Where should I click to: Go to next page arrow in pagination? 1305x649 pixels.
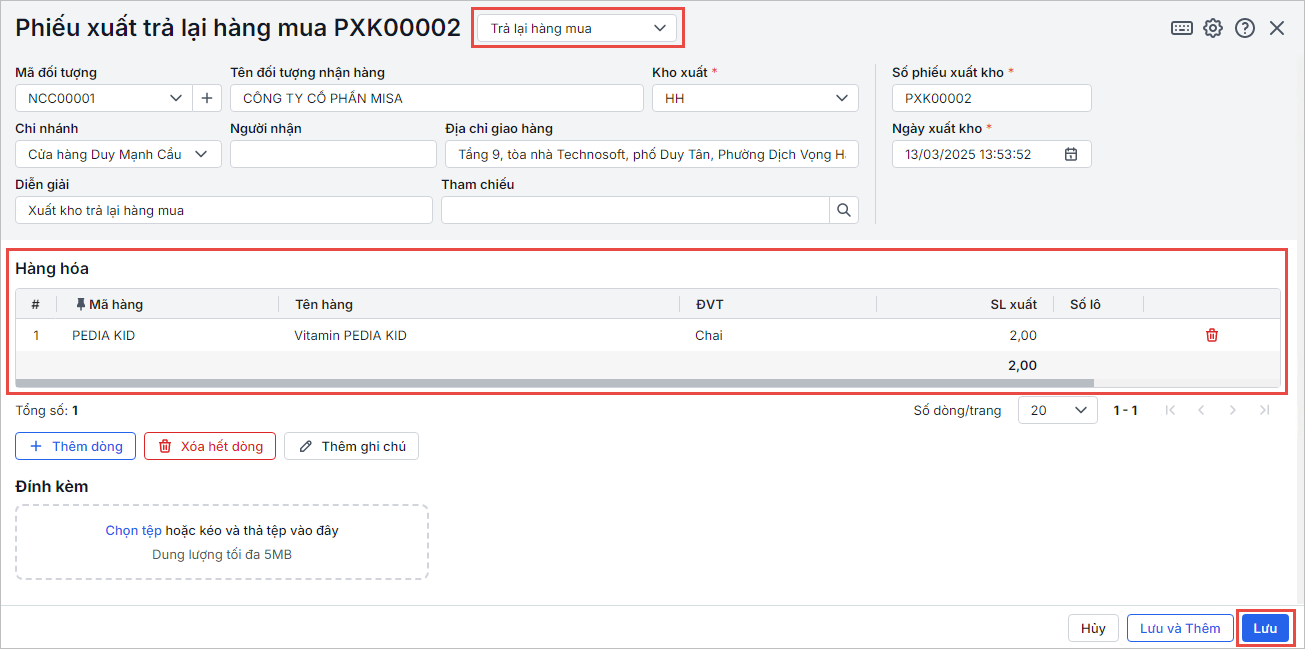tap(1233, 410)
